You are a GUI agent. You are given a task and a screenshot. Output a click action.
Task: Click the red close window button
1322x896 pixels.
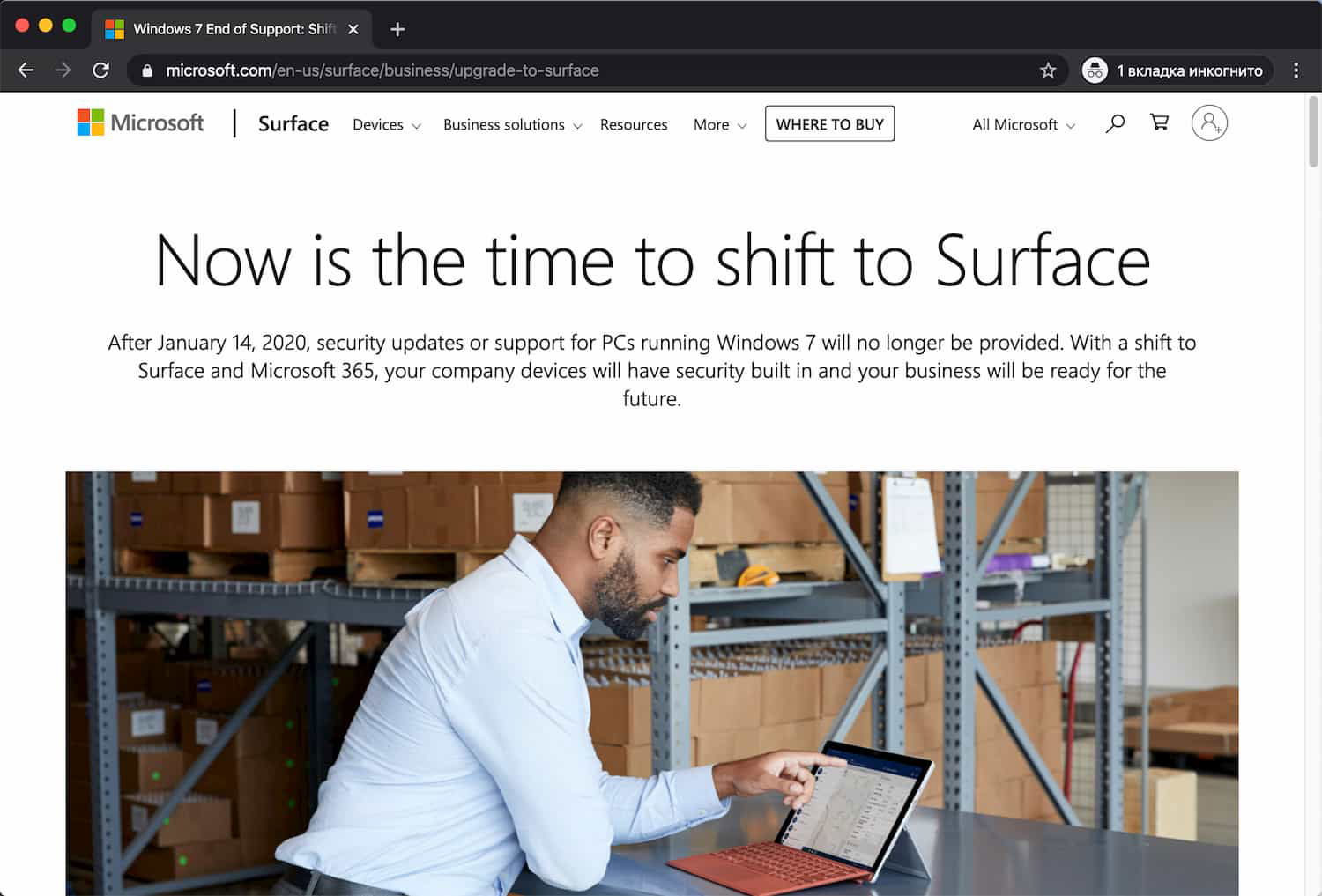[23, 26]
